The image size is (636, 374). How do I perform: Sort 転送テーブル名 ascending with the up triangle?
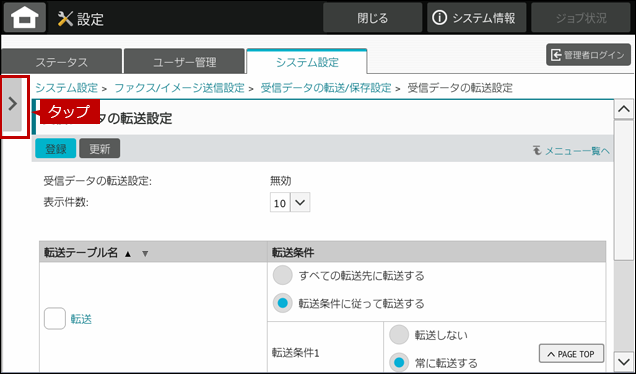[x=128, y=254]
